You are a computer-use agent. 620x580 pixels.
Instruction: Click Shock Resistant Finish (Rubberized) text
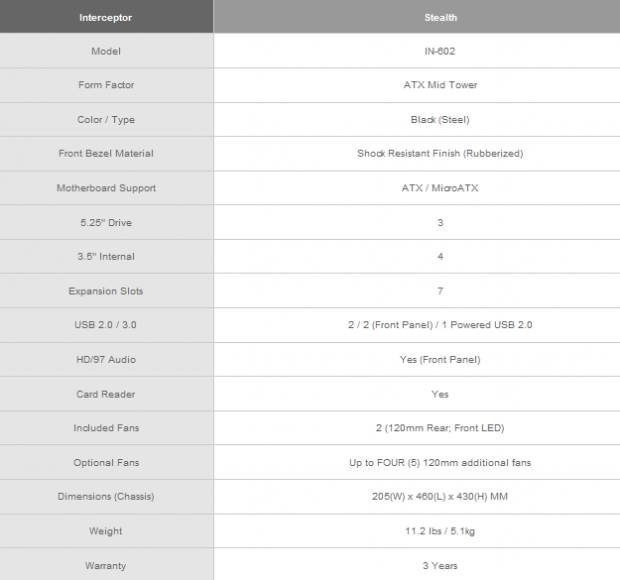(440, 153)
